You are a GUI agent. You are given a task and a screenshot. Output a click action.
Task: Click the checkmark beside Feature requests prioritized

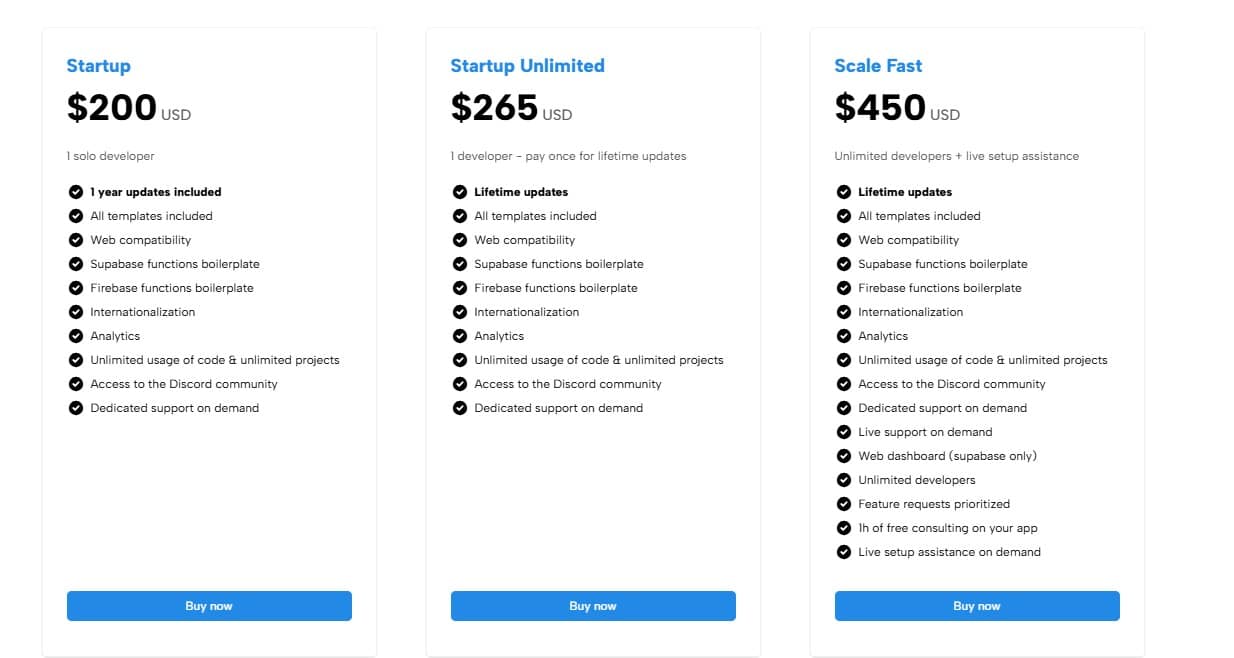844,504
